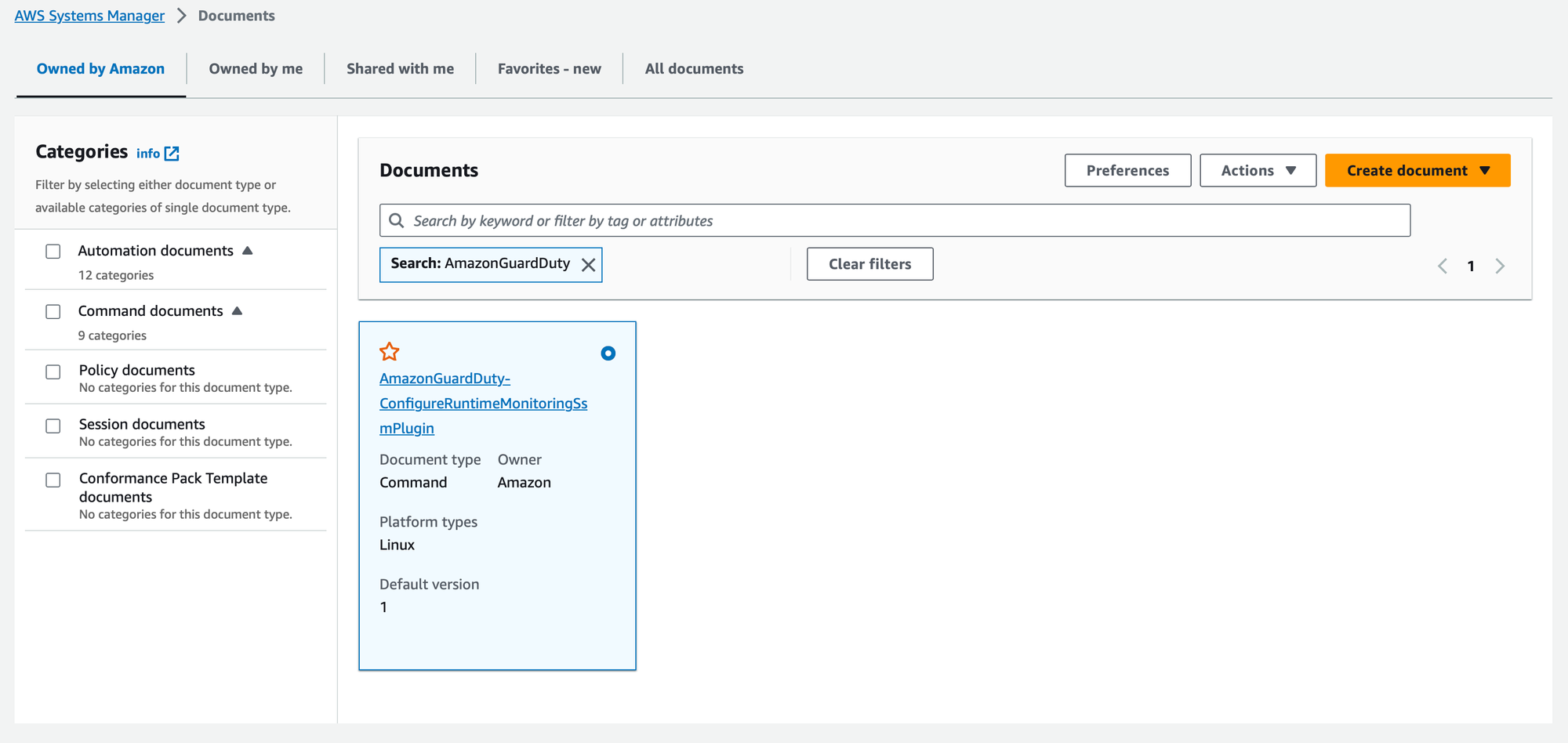This screenshot has width=1568, height=743.
Task: Click the 'Command' document type value
Action: click(413, 483)
